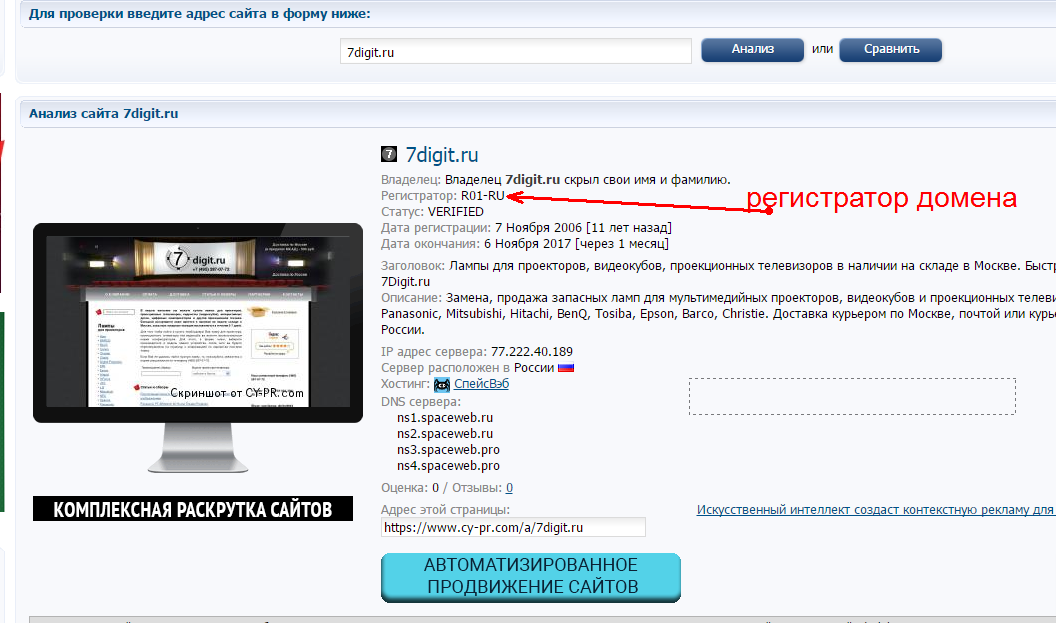The width and height of the screenshot is (1056, 623).
Task: Click the site address input field
Action: 515,52
